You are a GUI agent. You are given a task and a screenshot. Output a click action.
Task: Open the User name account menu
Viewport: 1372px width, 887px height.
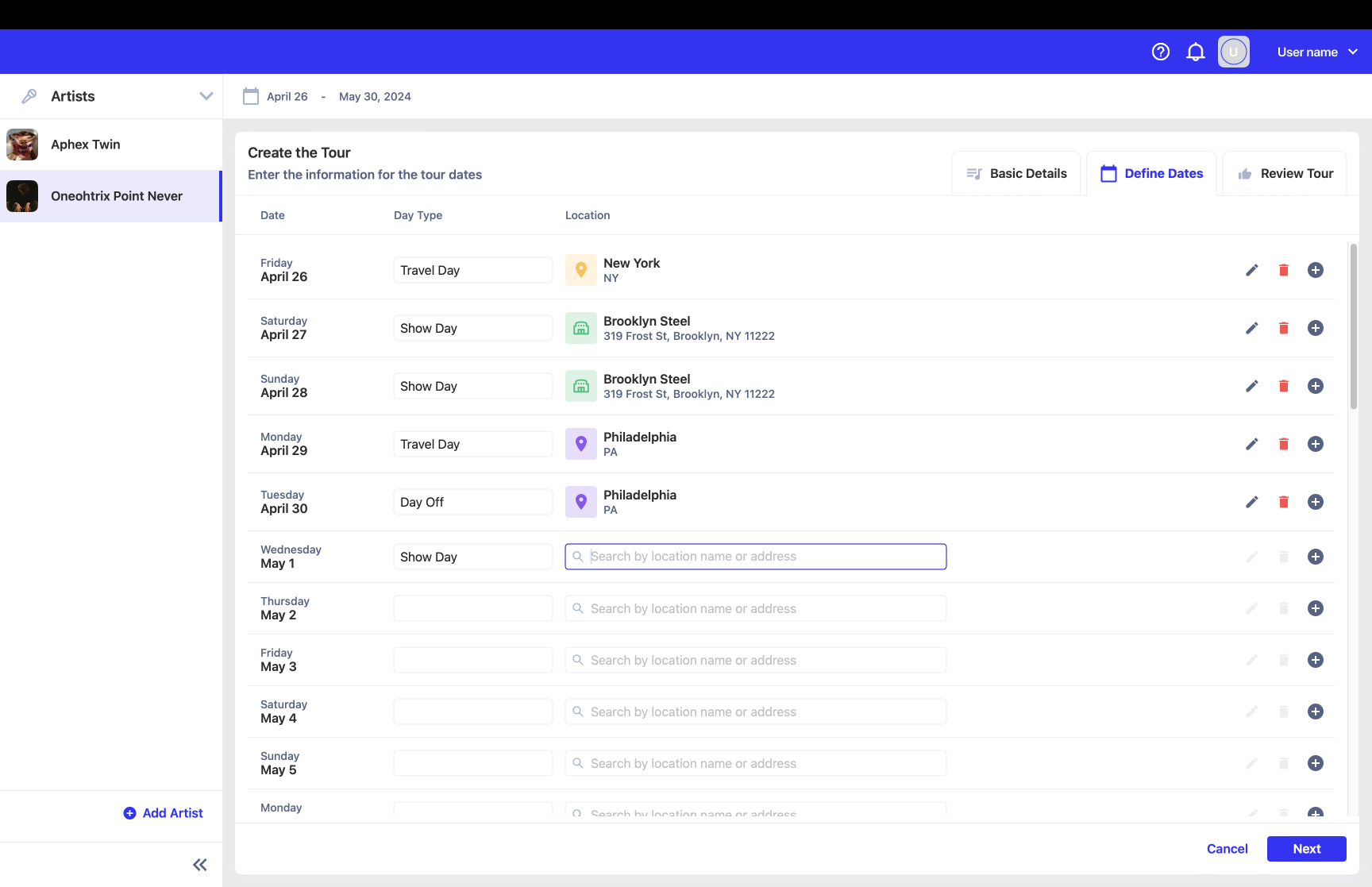coord(1316,52)
